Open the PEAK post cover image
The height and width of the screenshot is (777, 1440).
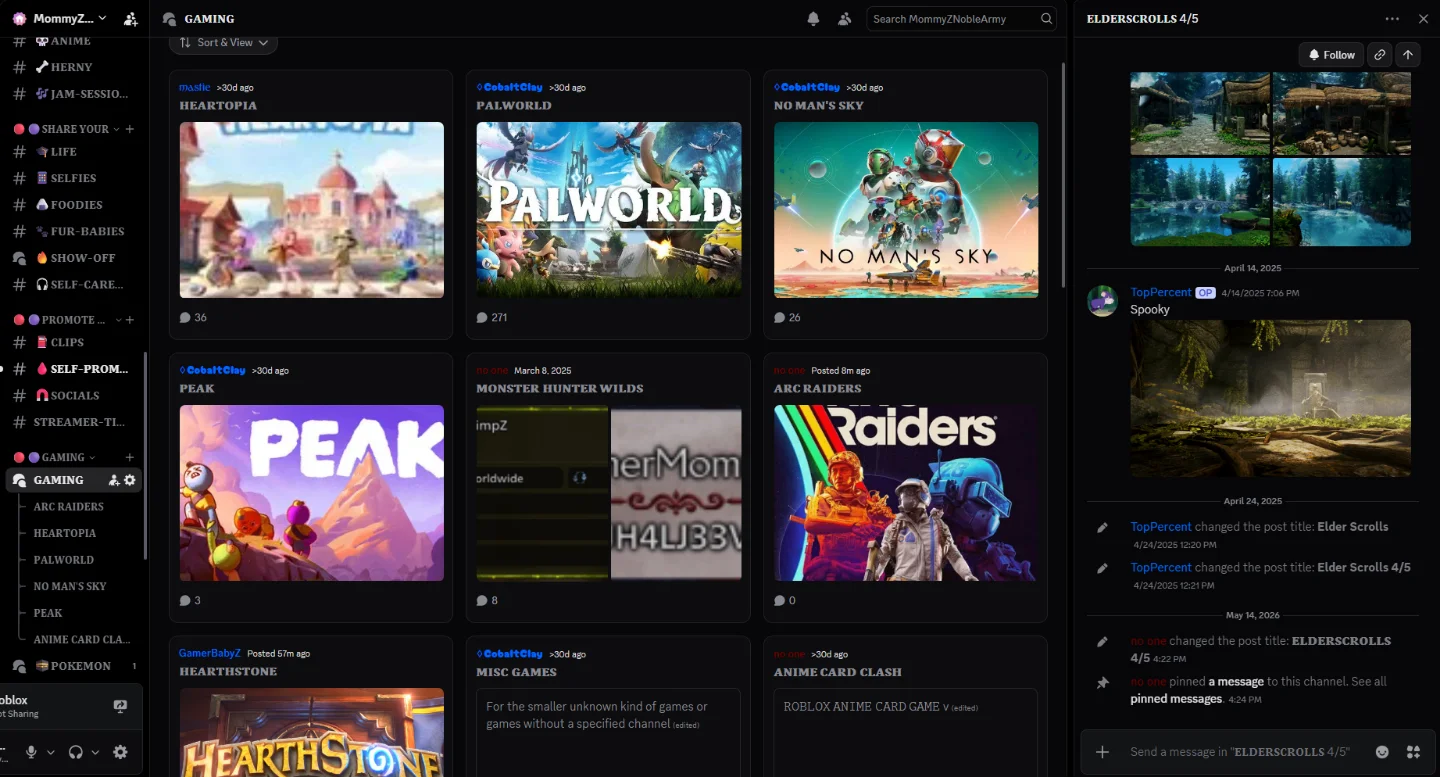pos(312,493)
